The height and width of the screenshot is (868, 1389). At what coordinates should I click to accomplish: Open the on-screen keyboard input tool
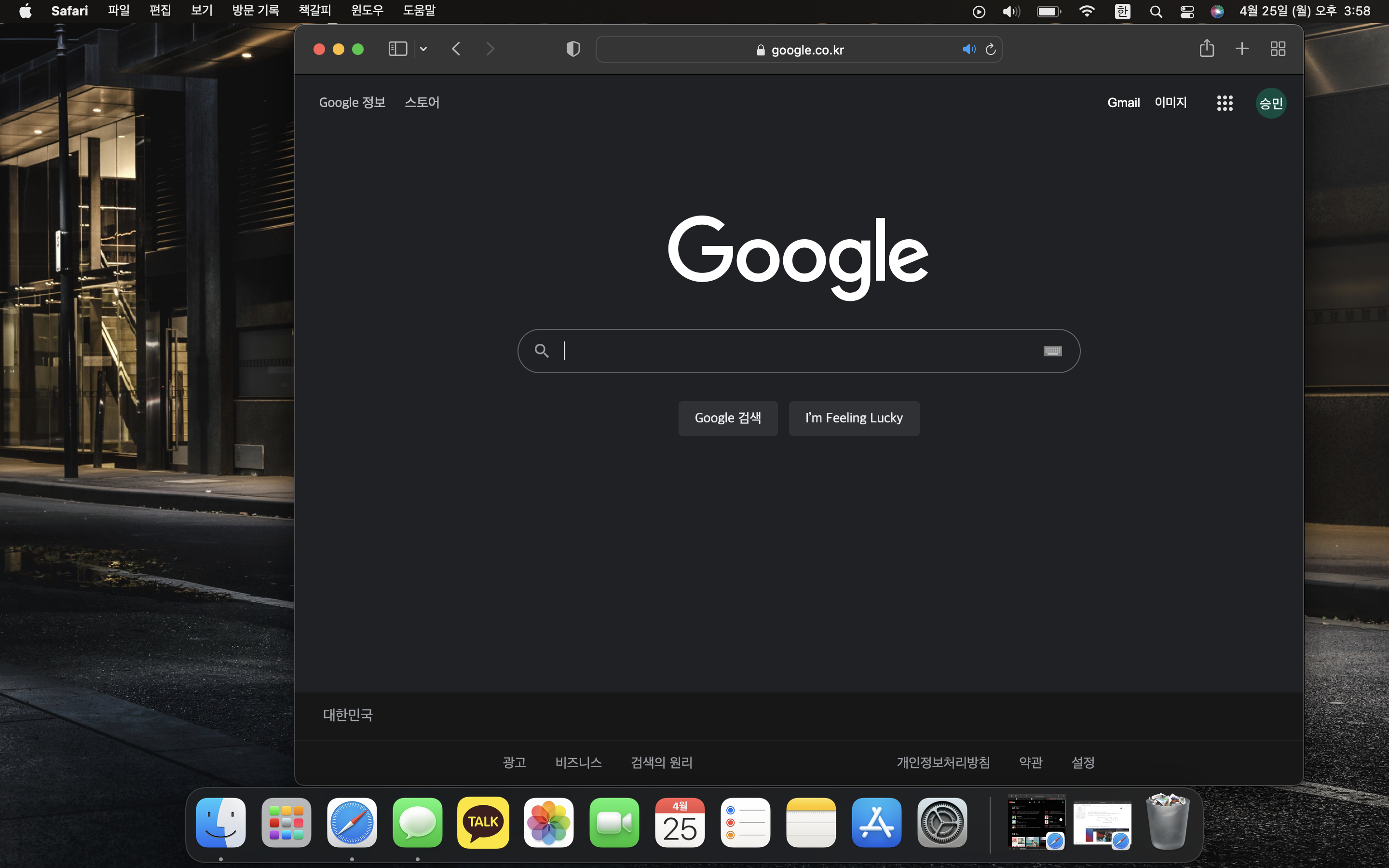[1052, 351]
